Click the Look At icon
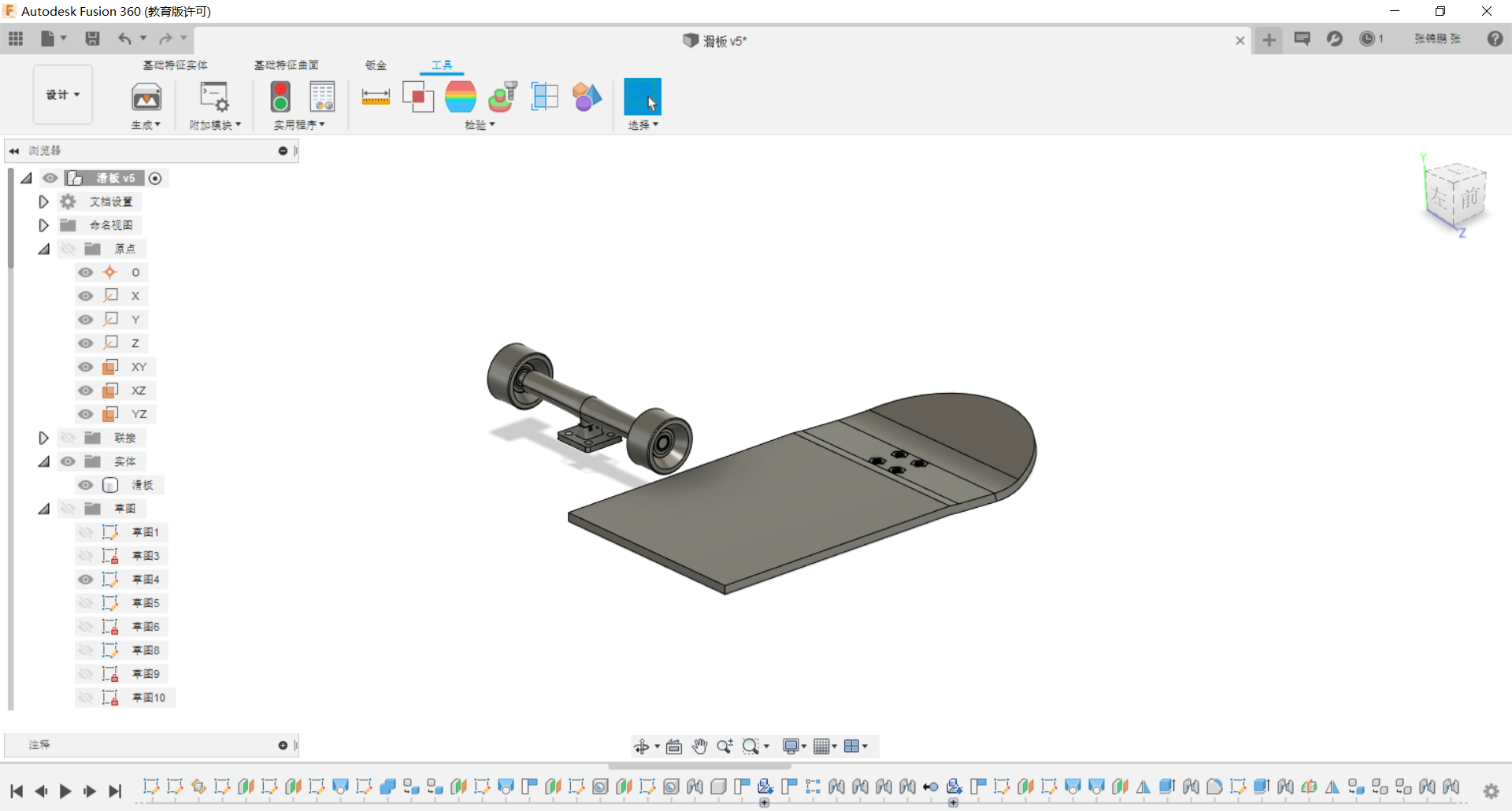The image size is (1512, 811). tap(674, 746)
